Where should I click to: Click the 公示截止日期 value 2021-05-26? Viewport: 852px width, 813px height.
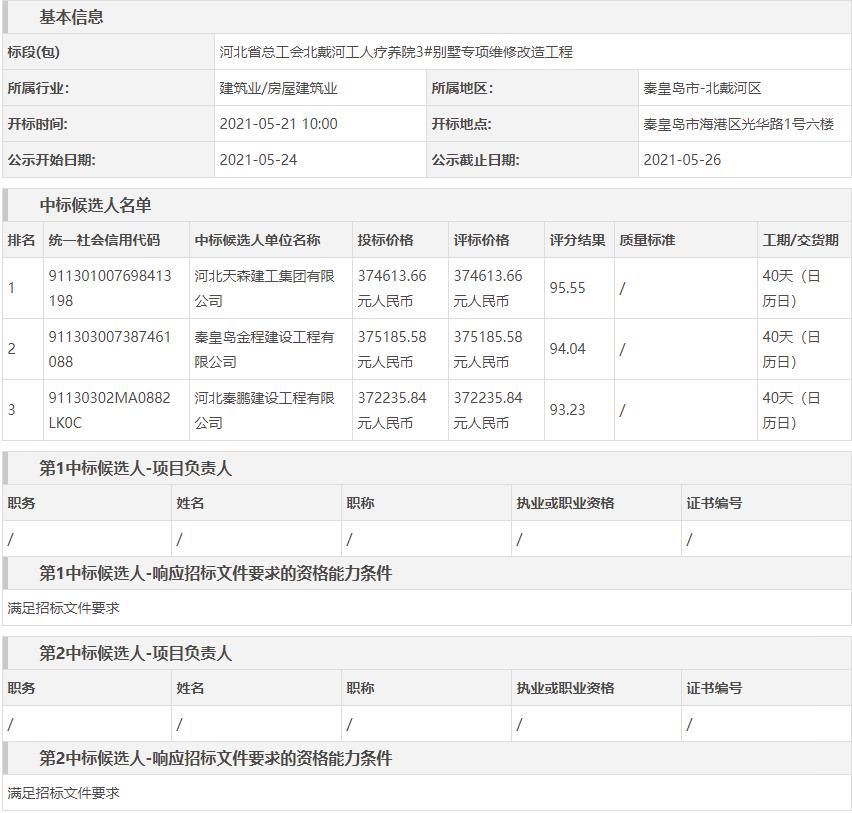coord(681,160)
